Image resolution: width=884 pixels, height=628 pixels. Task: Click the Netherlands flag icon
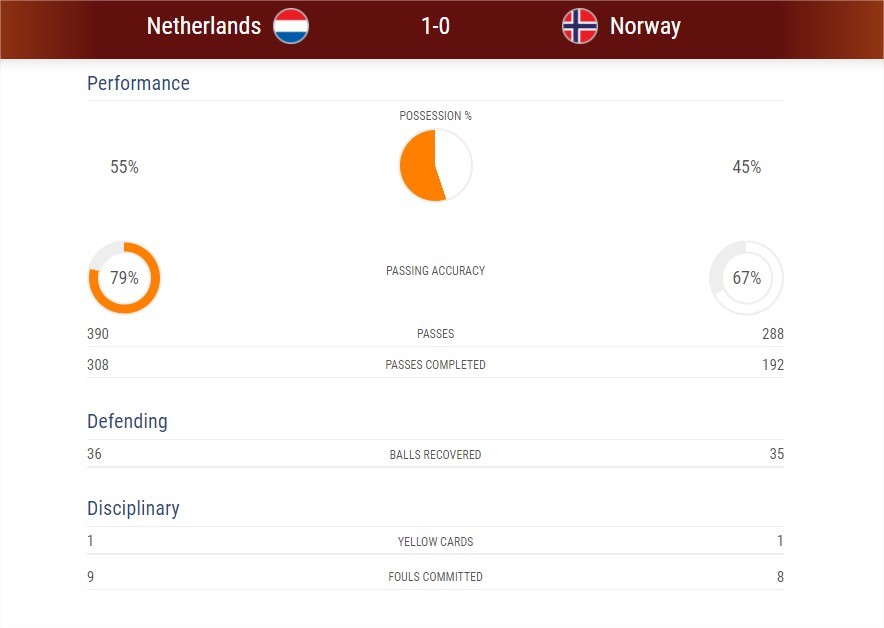click(x=291, y=26)
